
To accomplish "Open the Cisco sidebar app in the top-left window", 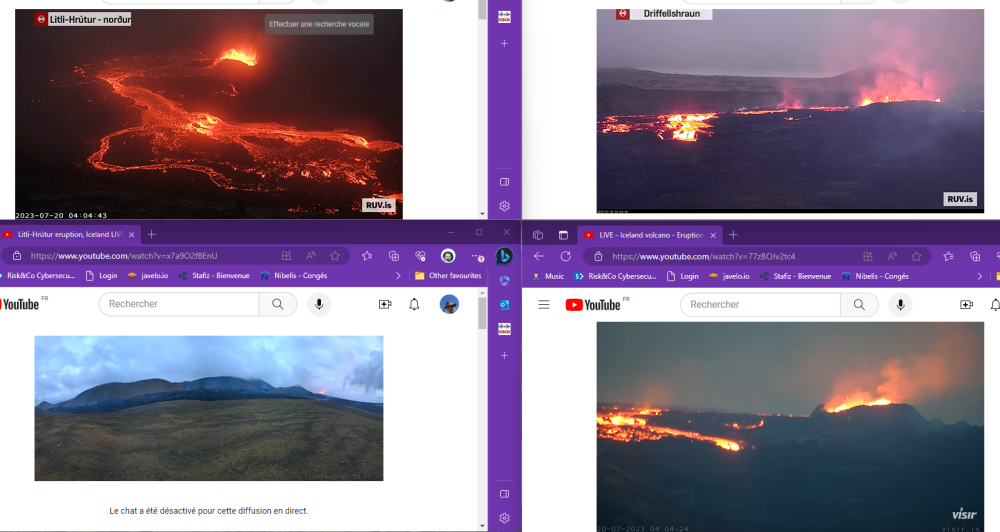I will pyautogui.click(x=505, y=16).
